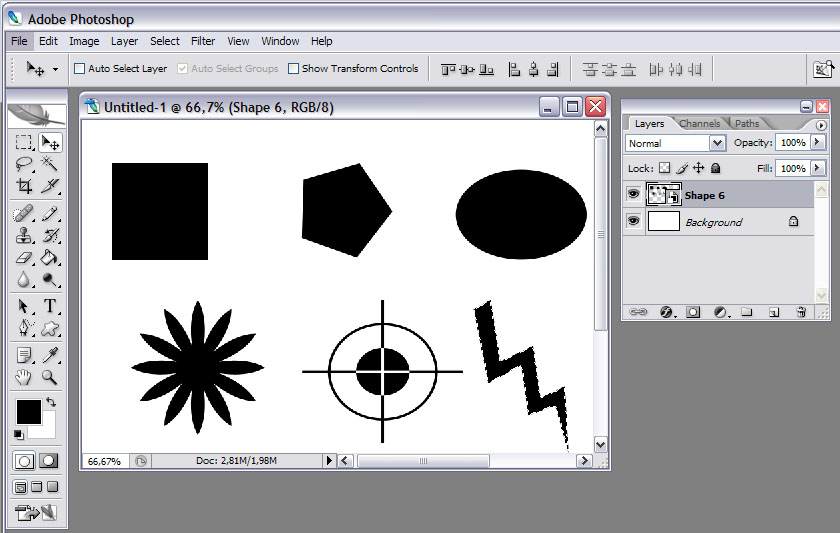Select the Magic Wand tool
The image size is (840, 533).
point(50,163)
